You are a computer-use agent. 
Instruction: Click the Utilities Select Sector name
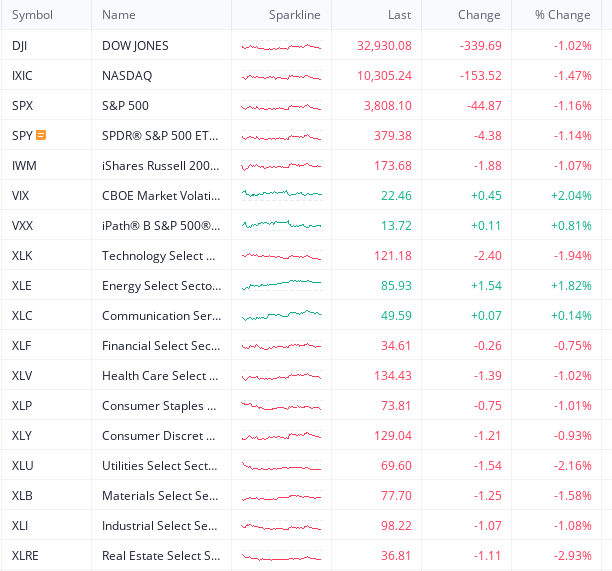tap(160, 466)
